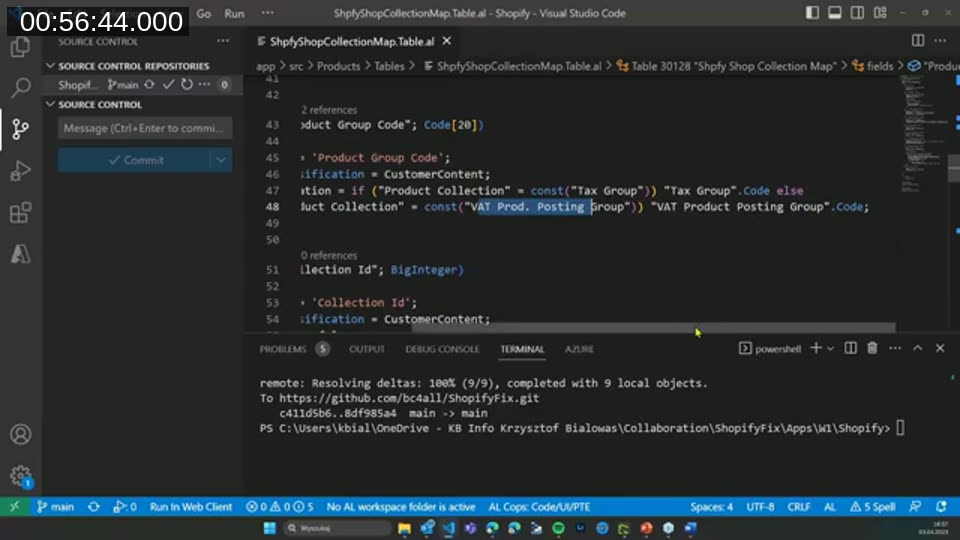The image size is (960, 540).
Task: Click the Commit button
Action: coord(134,160)
